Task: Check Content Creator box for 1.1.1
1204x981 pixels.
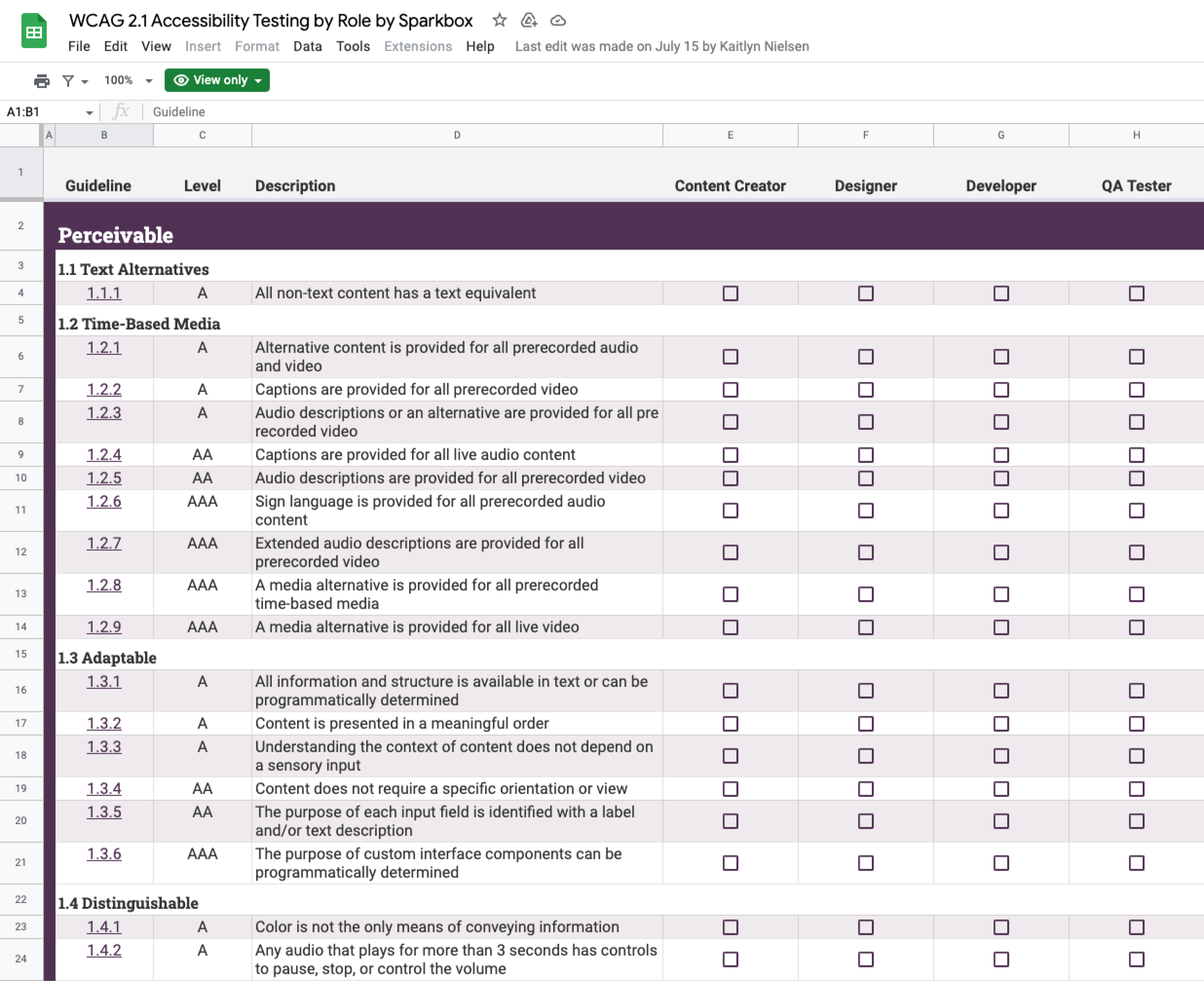Action: click(x=730, y=293)
